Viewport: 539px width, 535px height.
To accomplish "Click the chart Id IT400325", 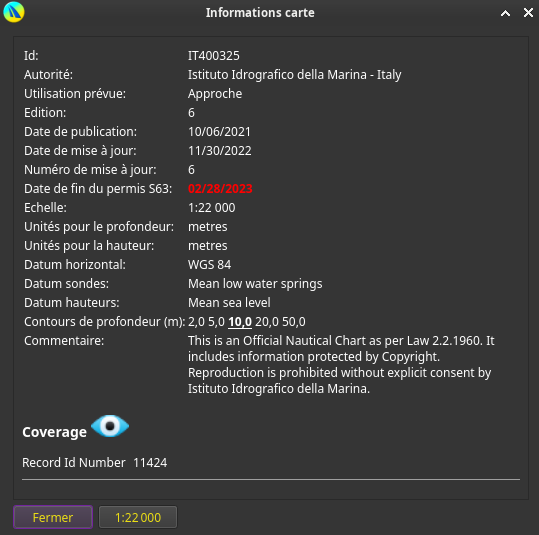I will point(213,56).
